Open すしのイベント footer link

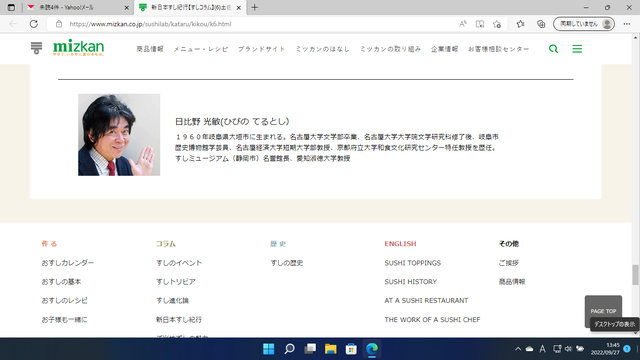(x=179, y=263)
